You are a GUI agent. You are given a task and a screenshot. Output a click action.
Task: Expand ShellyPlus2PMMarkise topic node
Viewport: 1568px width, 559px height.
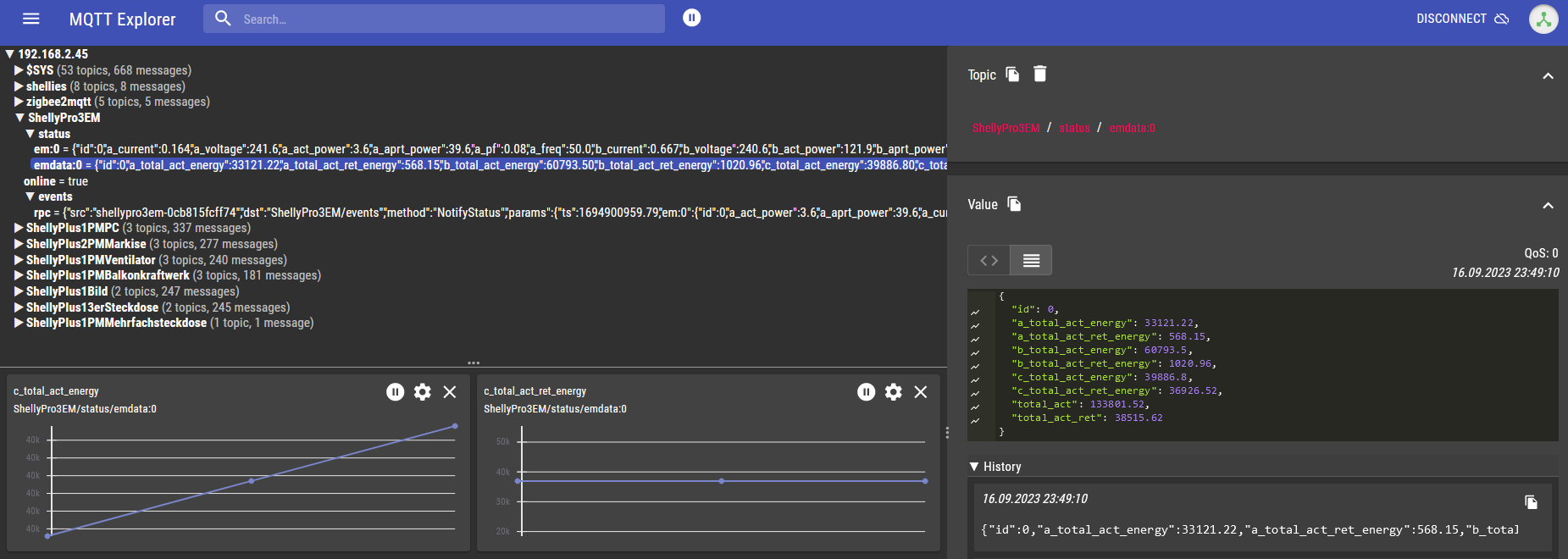coord(19,244)
